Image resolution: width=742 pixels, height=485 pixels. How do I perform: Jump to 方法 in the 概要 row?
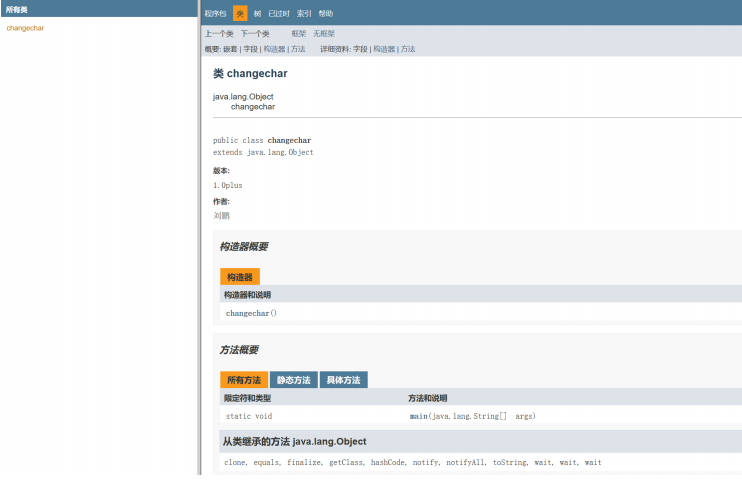[x=298, y=49]
